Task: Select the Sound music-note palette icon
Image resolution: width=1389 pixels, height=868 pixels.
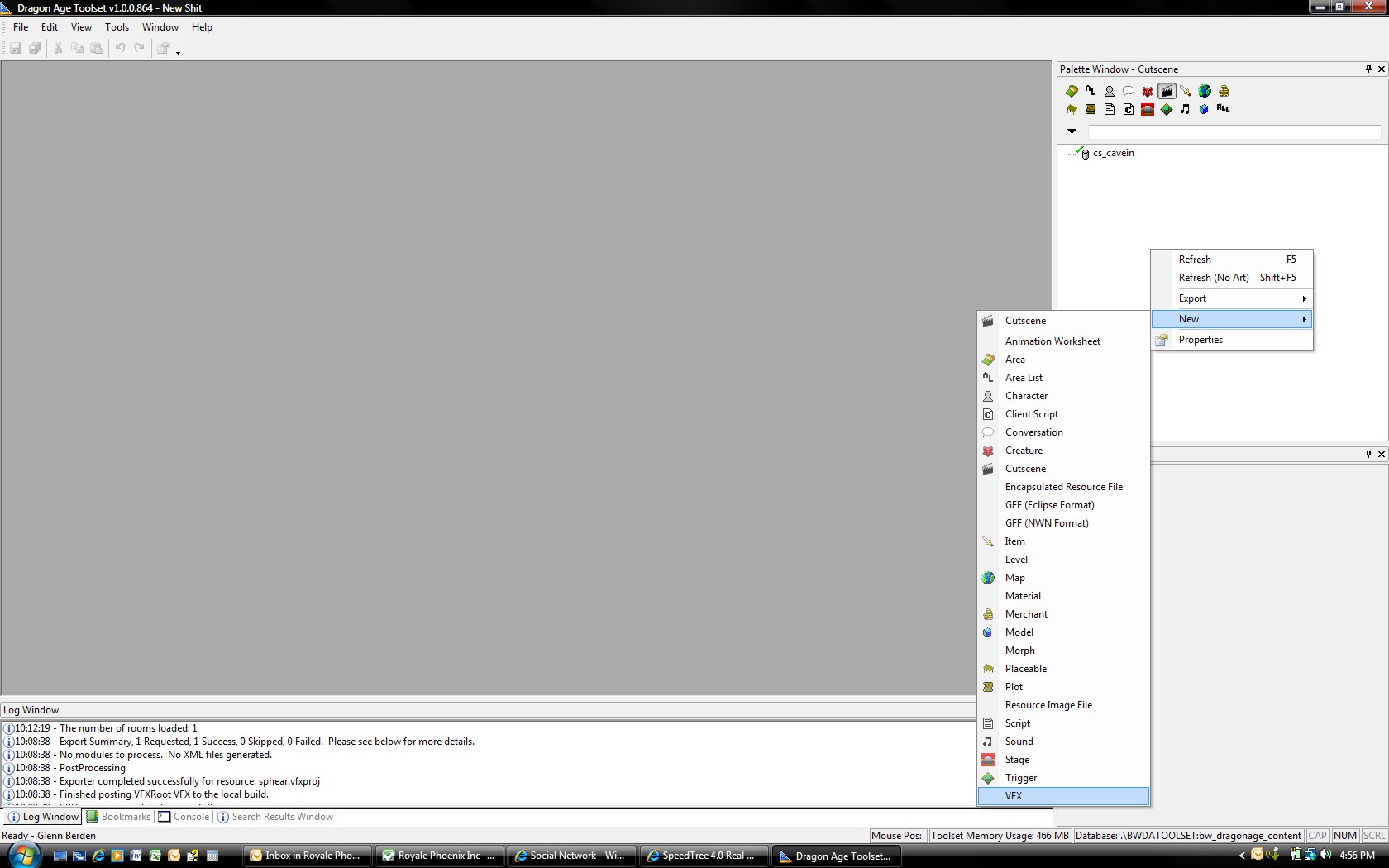Action: coord(1186,110)
